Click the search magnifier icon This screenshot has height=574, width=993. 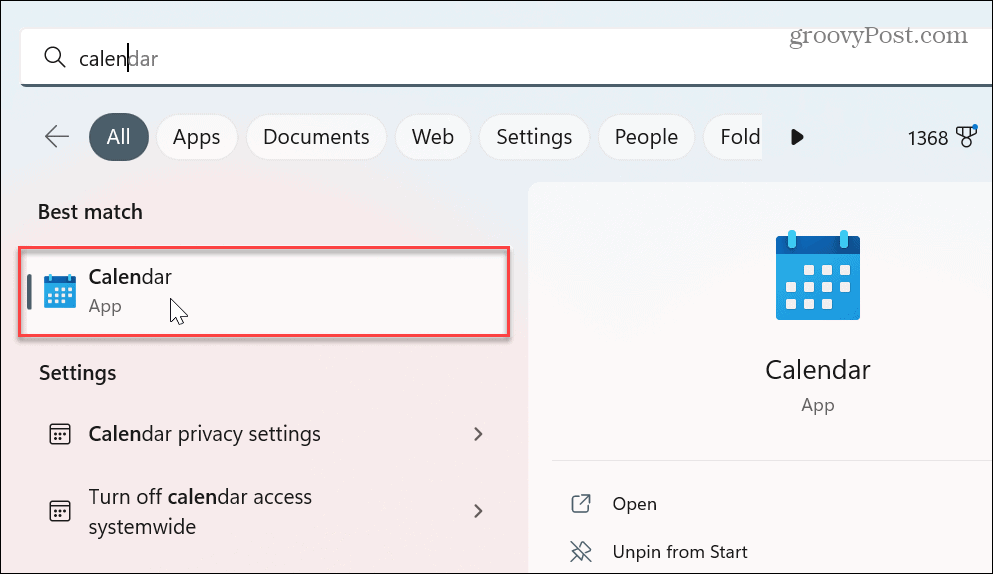[x=54, y=58]
